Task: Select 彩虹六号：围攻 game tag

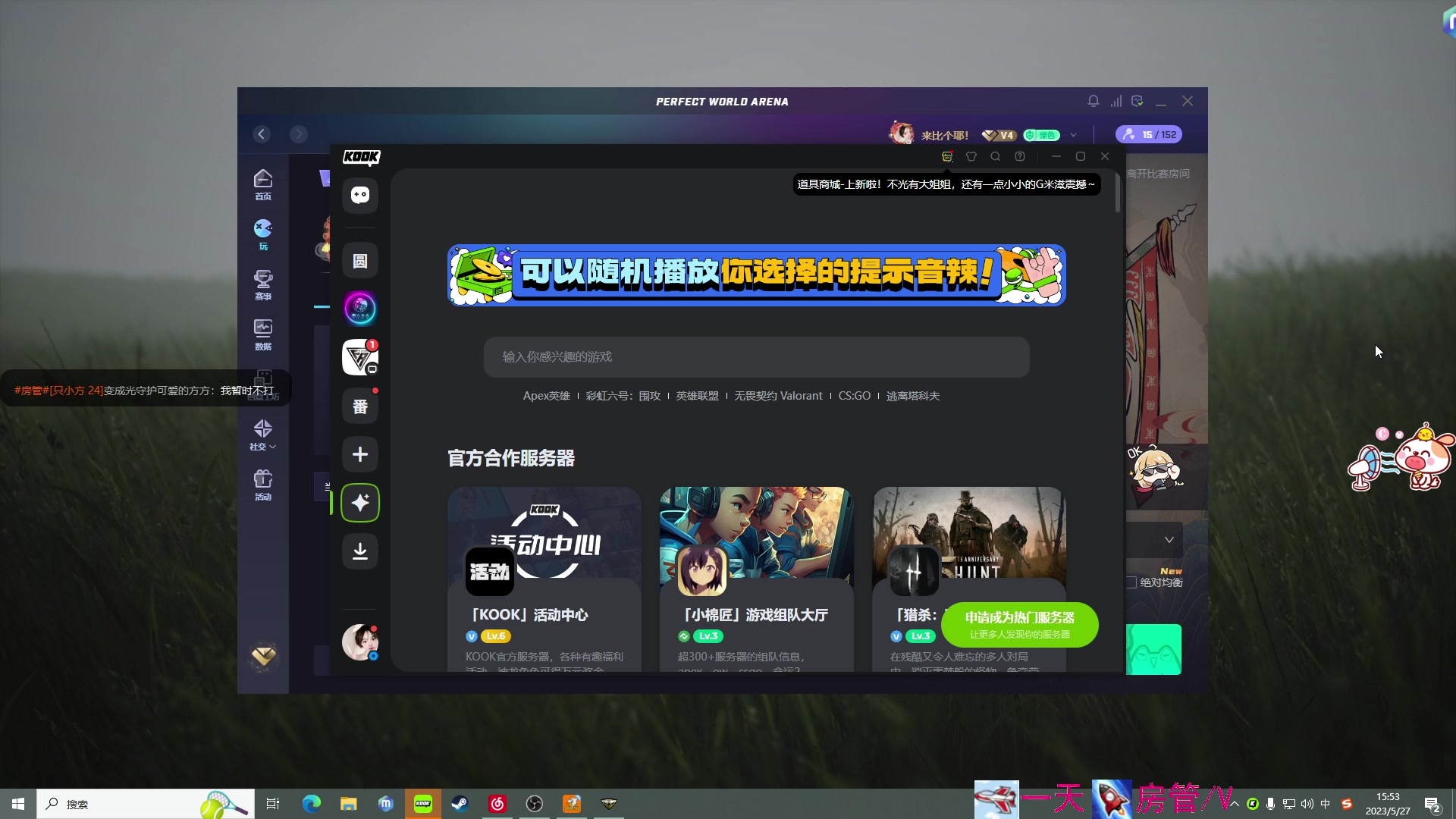Action: click(x=623, y=396)
